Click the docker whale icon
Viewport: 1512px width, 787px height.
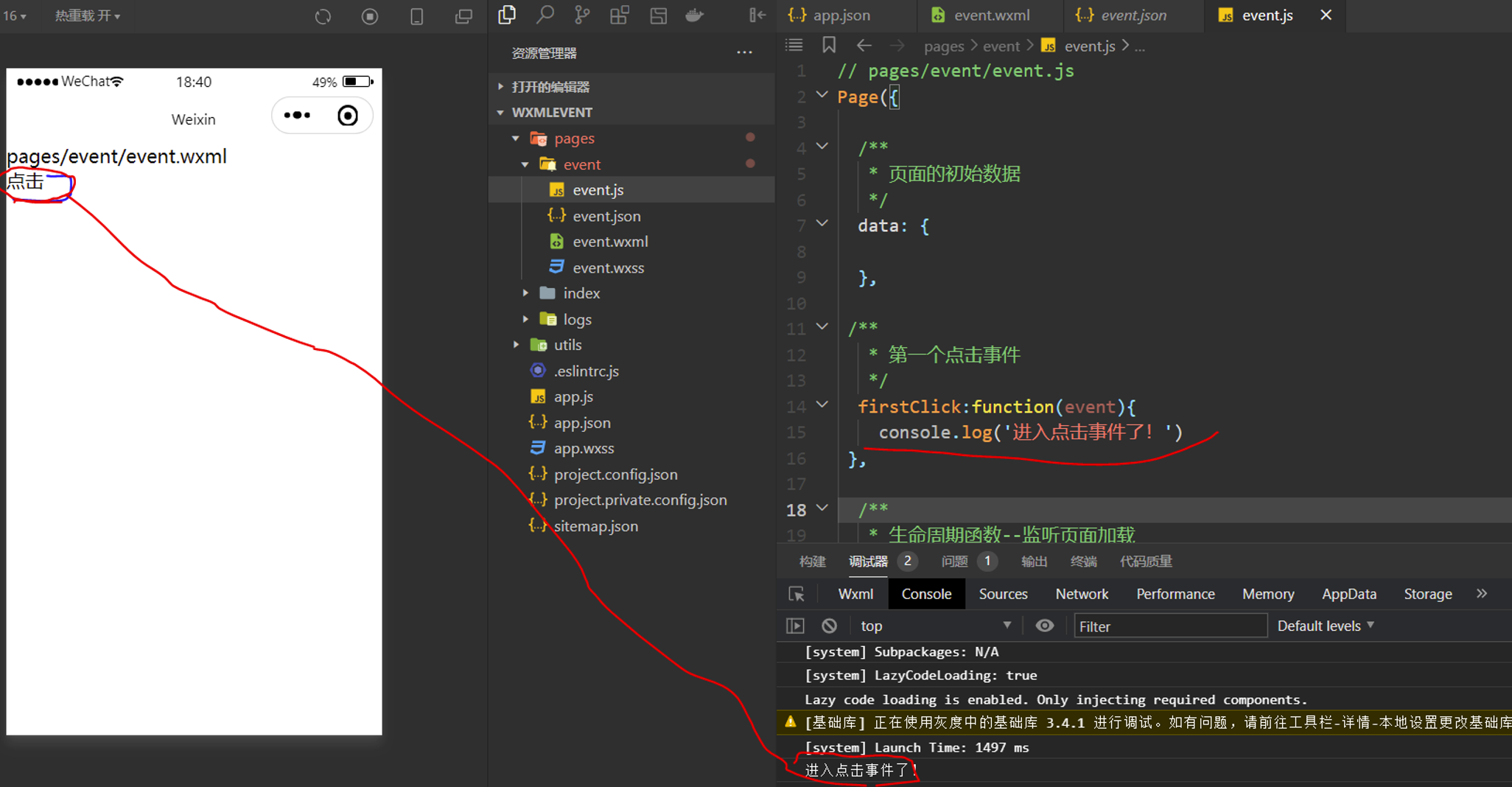[x=695, y=15]
